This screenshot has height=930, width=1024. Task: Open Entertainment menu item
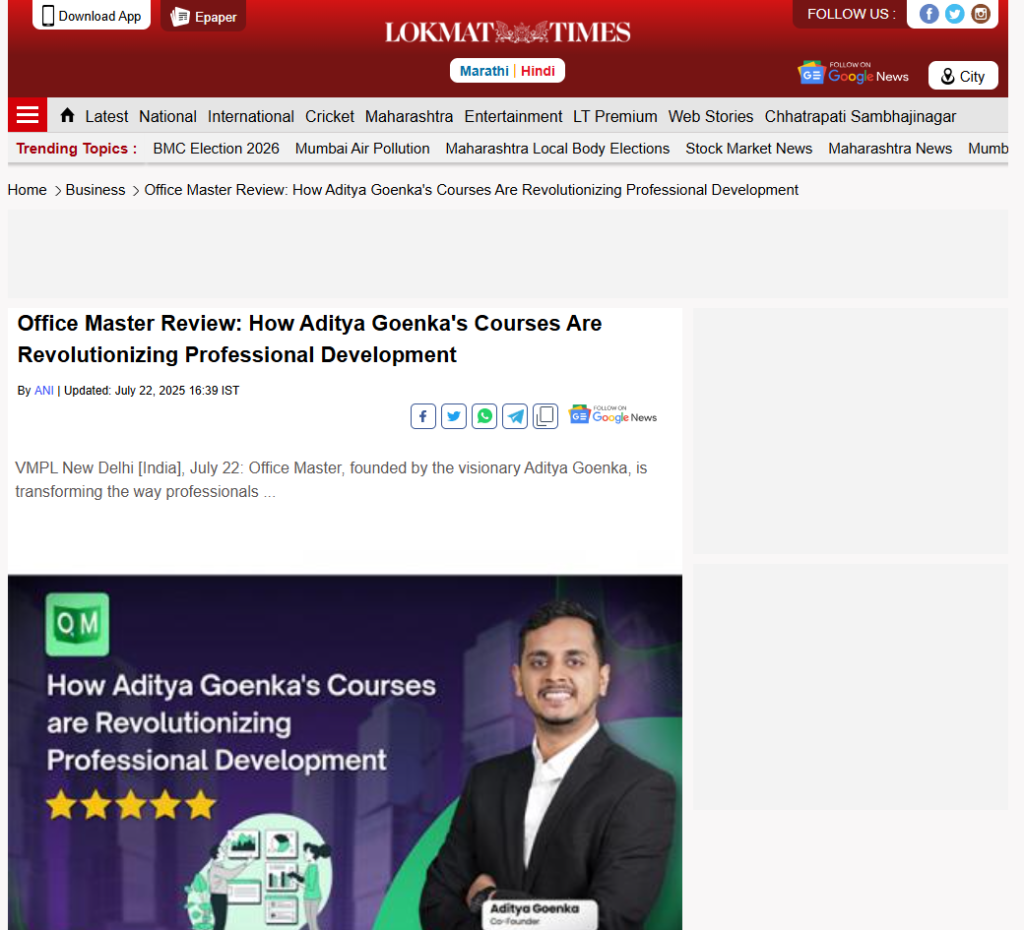click(513, 116)
